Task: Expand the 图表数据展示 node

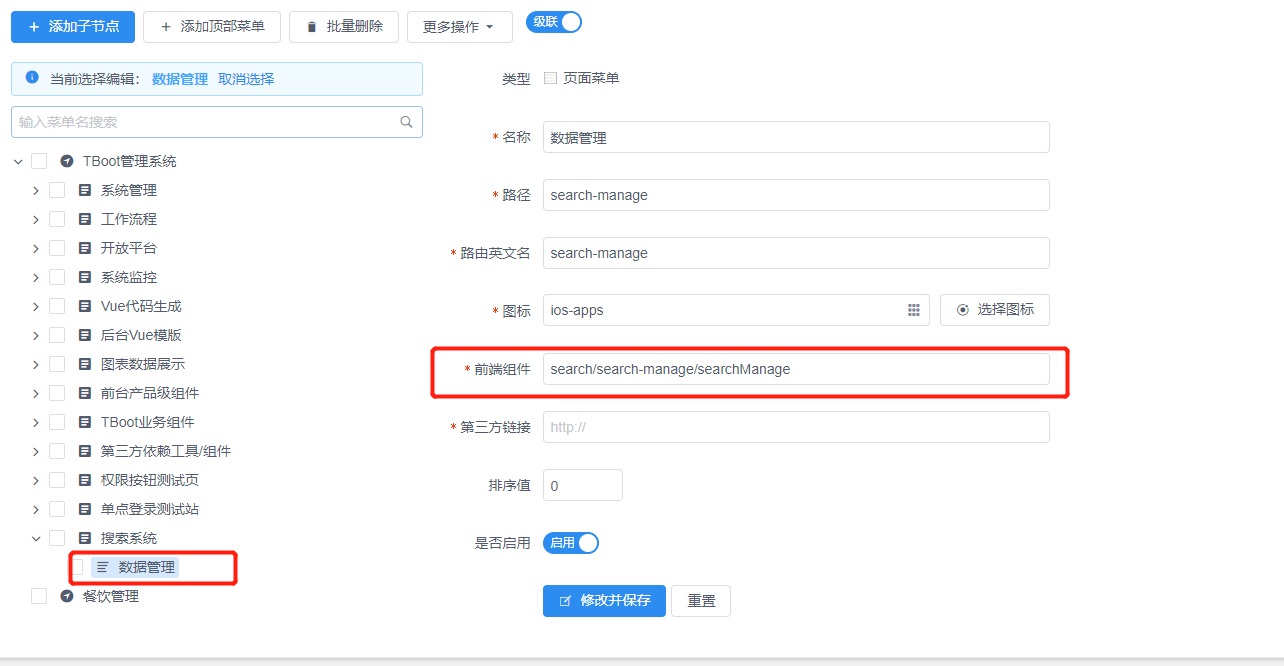Action: coord(36,364)
